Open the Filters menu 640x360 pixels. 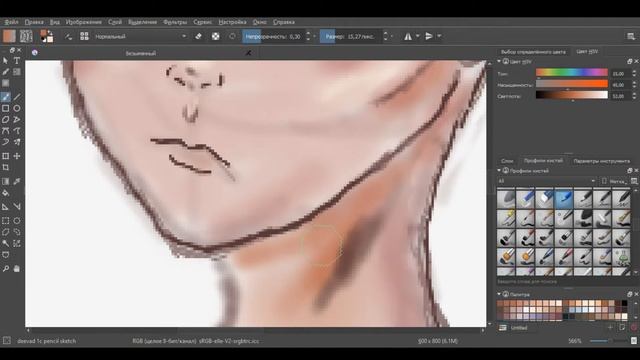click(x=175, y=22)
